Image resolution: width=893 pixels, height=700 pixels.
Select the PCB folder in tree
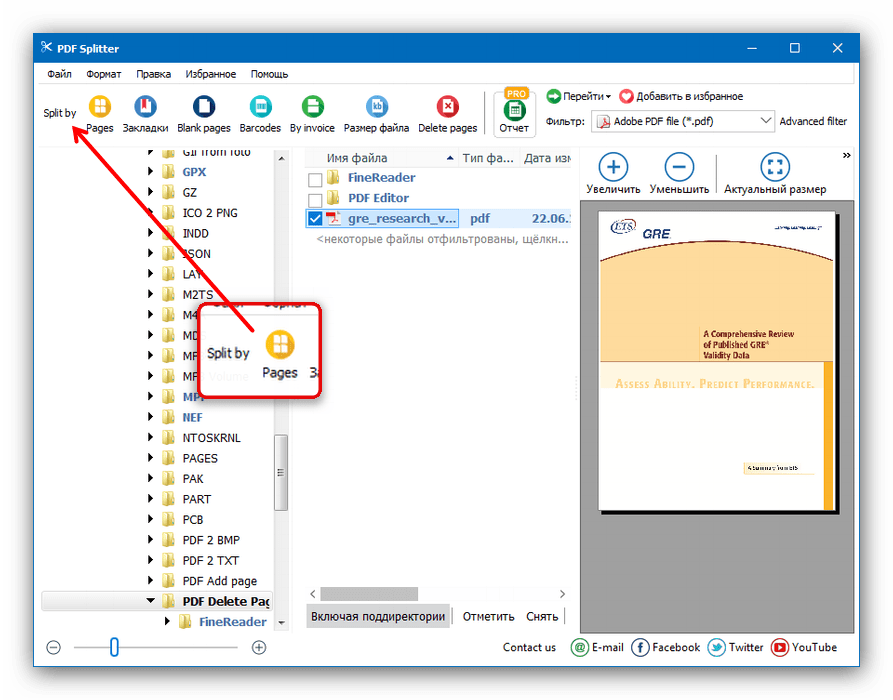[x=192, y=519]
